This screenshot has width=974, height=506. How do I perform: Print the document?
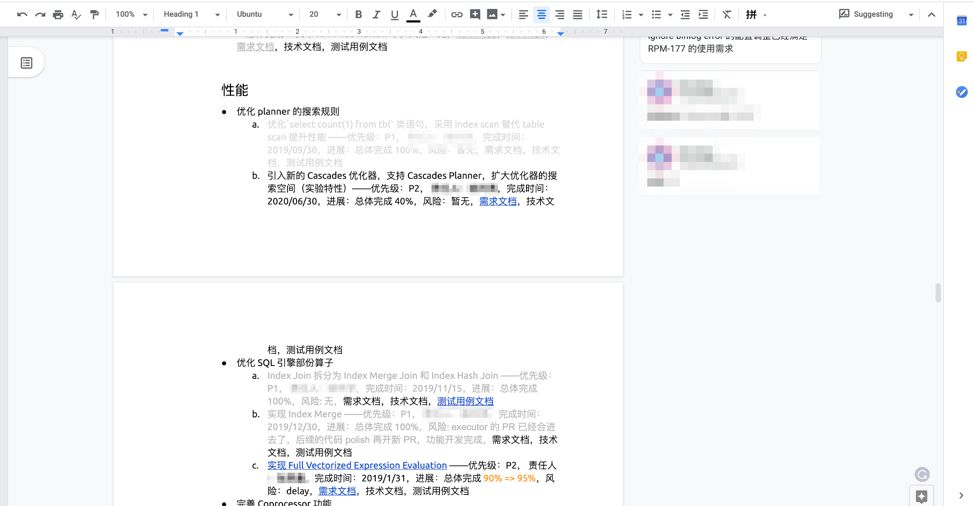coord(58,15)
